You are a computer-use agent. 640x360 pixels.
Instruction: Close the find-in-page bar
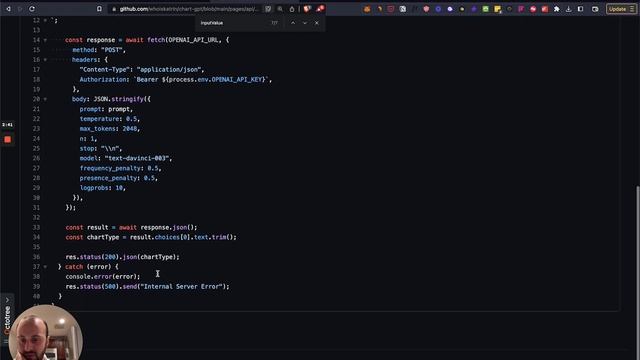(x=316, y=23)
